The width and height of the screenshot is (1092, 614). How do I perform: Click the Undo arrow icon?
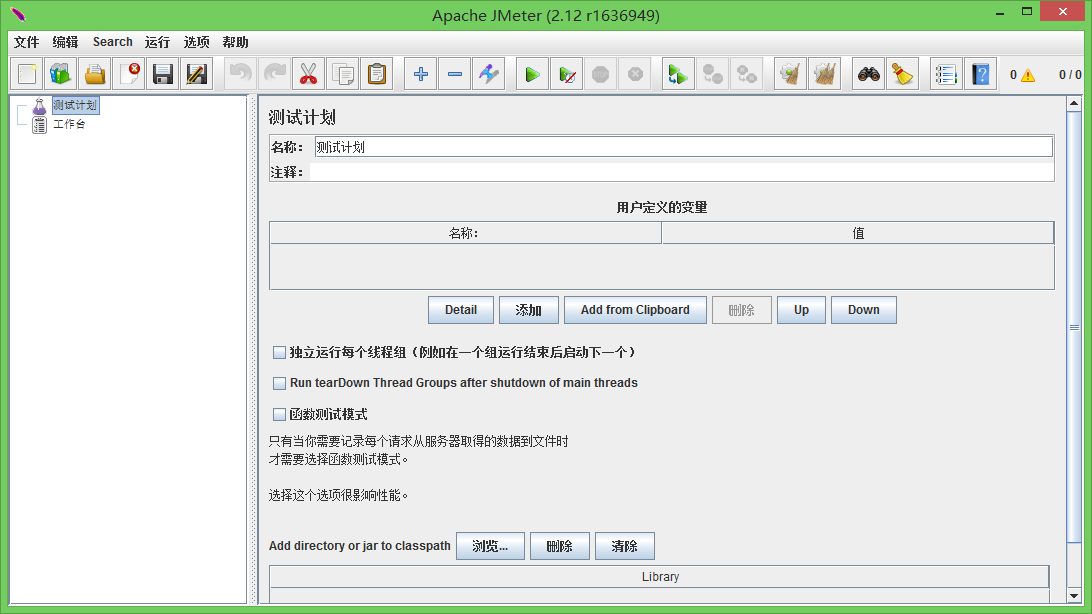pyautogui.click(x=240, y=74)
